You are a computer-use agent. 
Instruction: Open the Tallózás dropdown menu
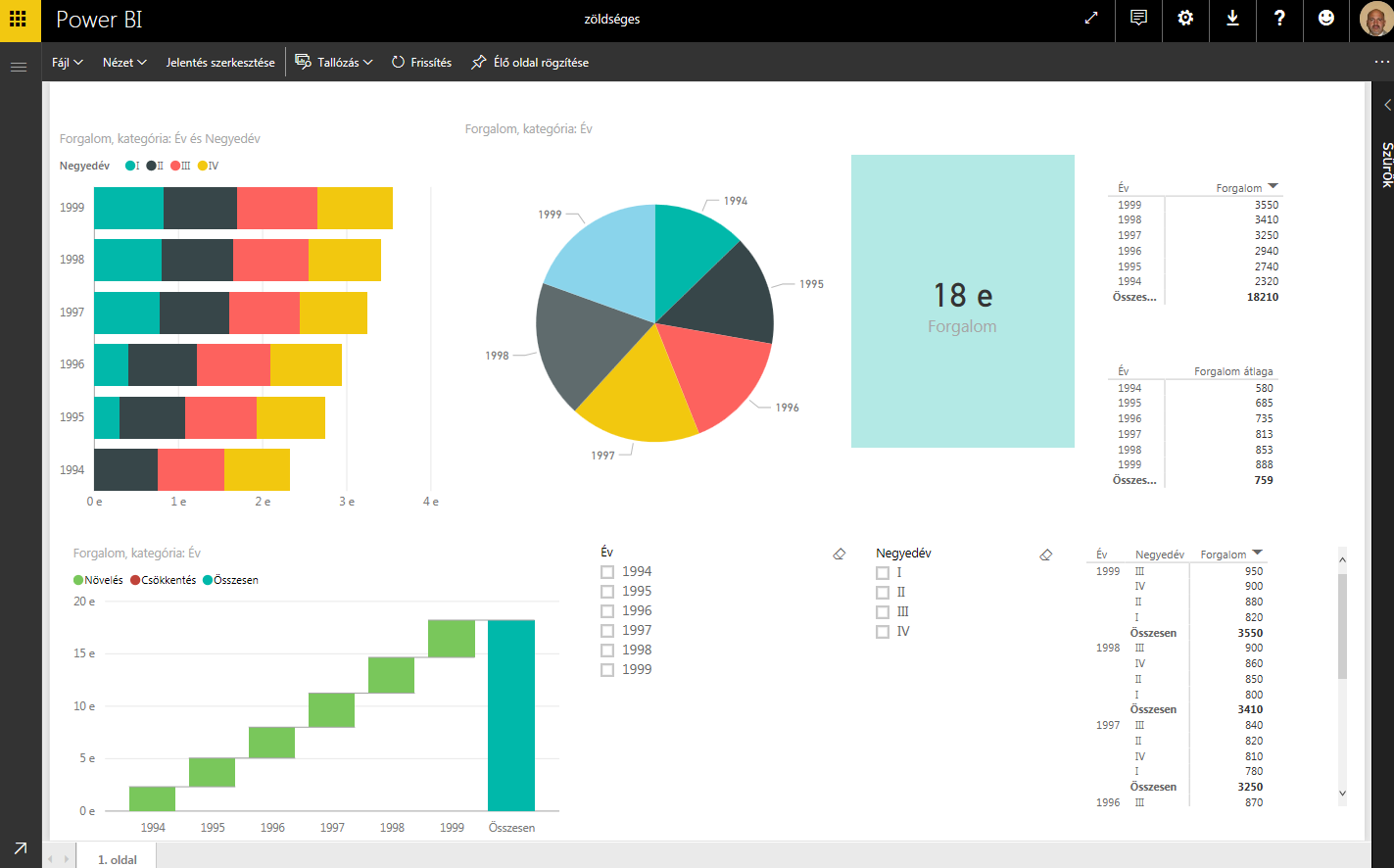coord(334,62)
